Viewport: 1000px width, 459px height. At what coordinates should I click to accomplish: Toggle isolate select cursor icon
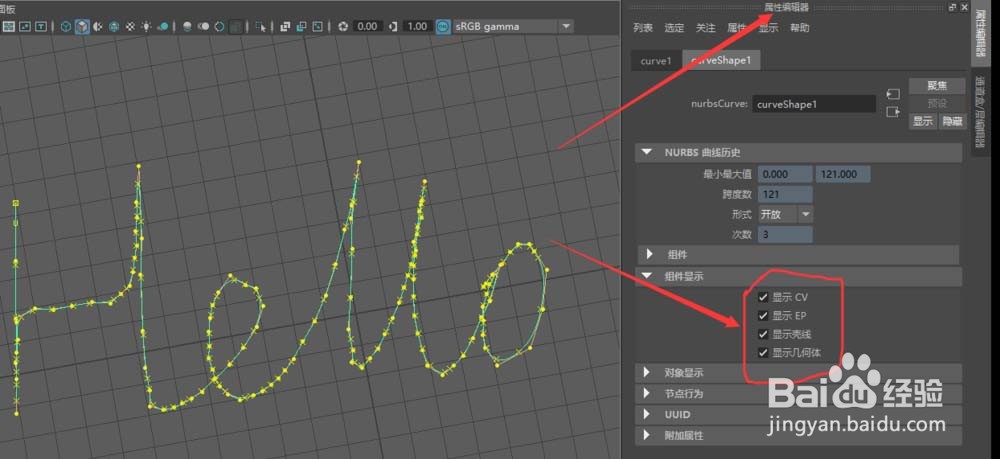click(x=260, y=27)
